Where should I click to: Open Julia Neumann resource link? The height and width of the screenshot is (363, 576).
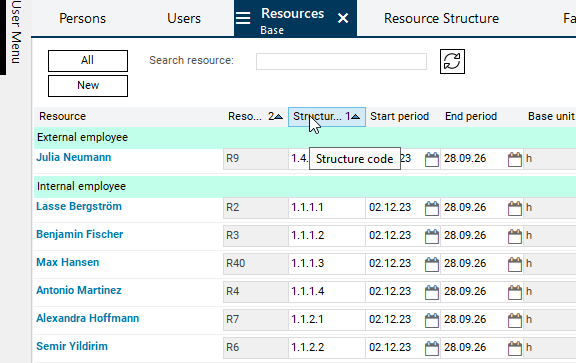pyautogui.click(x=73, y=157)
